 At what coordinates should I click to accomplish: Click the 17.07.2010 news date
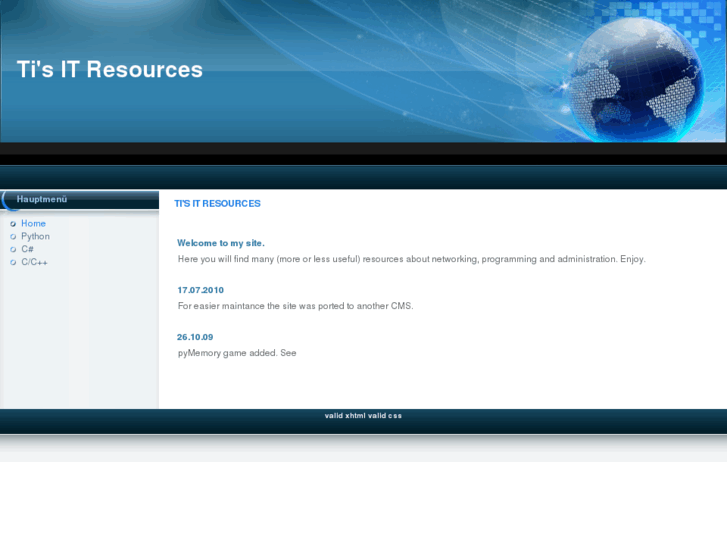(x=200, y=290)
